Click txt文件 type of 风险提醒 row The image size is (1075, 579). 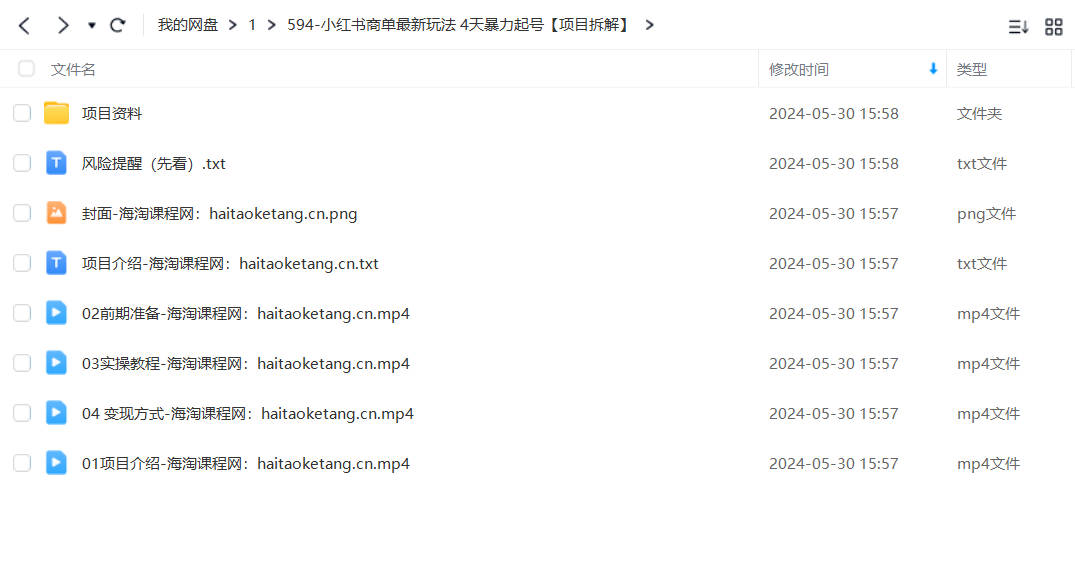[982, 164]
